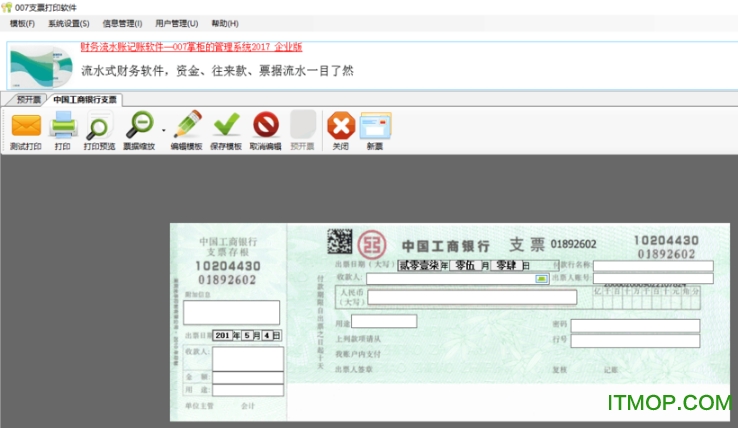Open the 帮助(H) menu
The width and height of the screenshot is (738, 428).
coord(225,24)
